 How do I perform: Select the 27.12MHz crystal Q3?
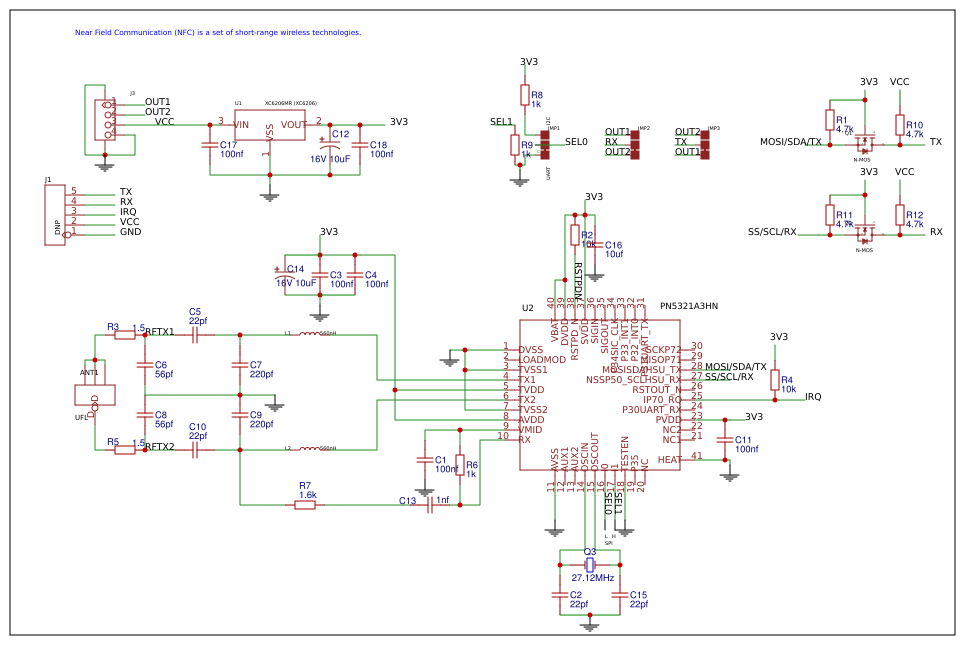[590, 566]
